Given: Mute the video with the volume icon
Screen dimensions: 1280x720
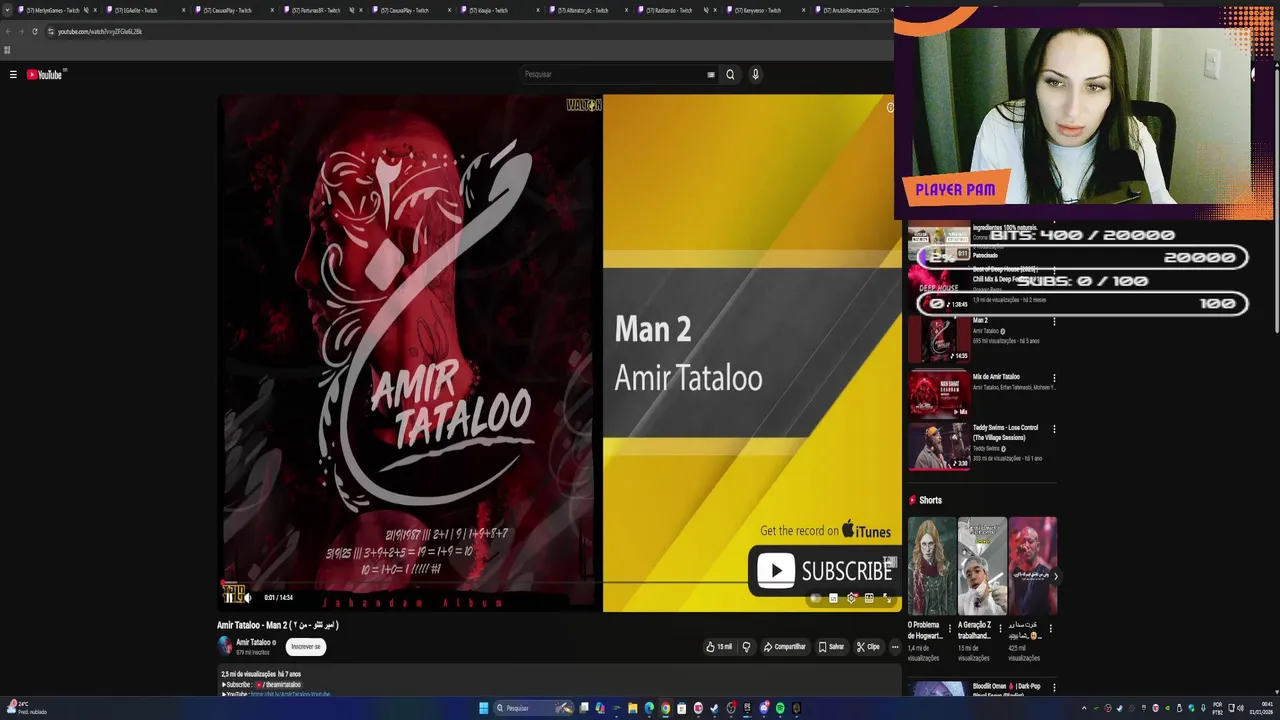Looking at the screenshot, I should pos(248,597).
